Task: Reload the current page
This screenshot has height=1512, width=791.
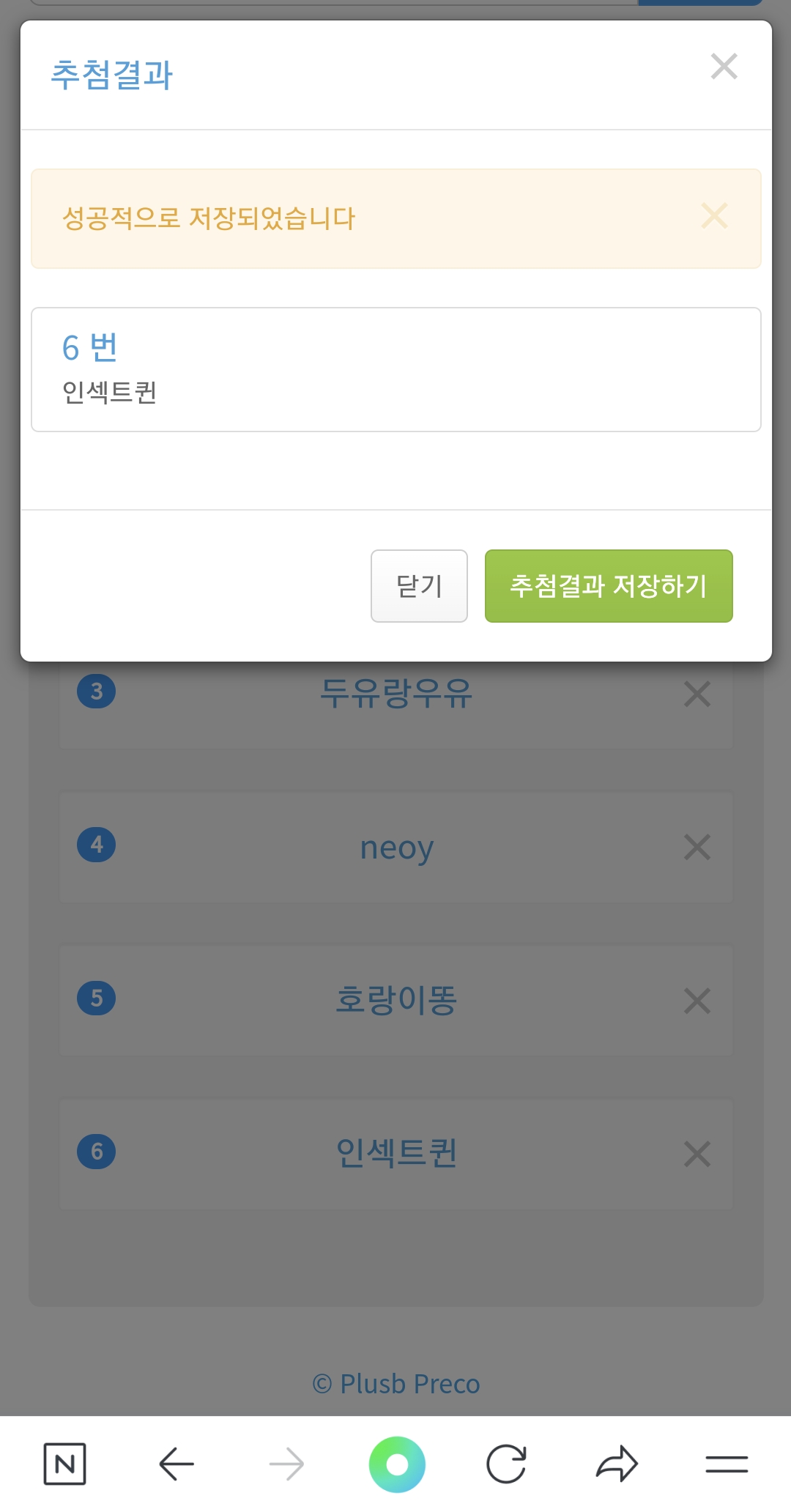Action: 506,1464
